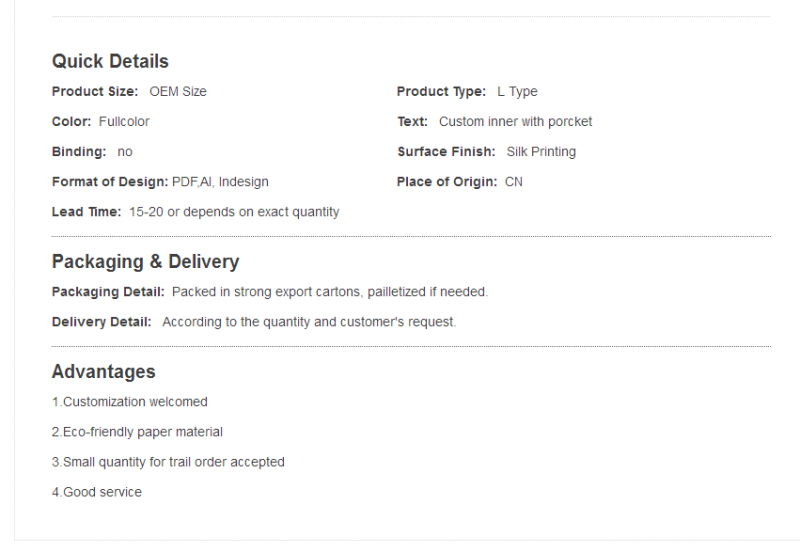
Task: Select the Lead Time text line
Action: pyautogui.click(x=196, y=212)
